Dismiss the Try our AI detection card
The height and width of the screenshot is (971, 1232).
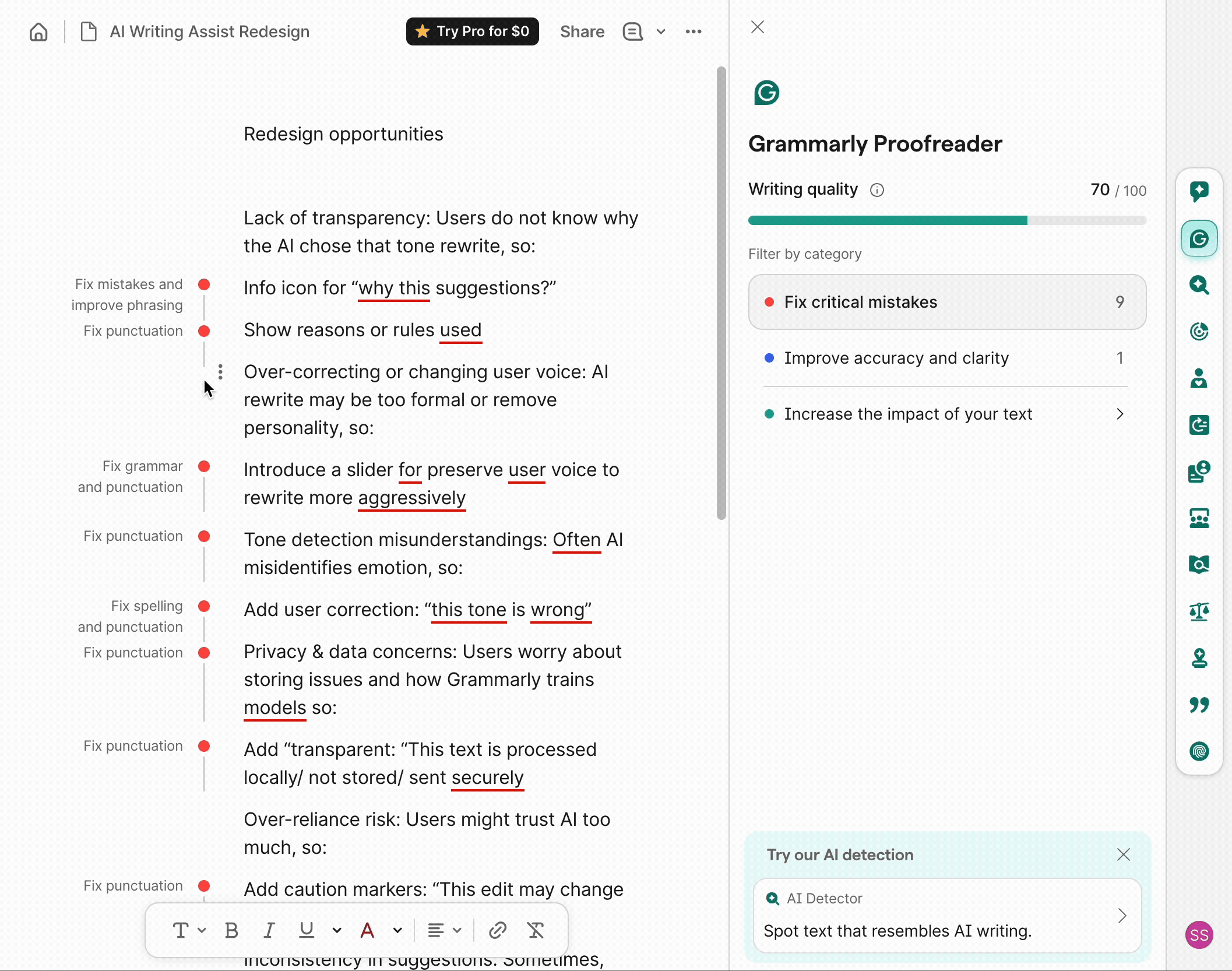[1123, 854]
